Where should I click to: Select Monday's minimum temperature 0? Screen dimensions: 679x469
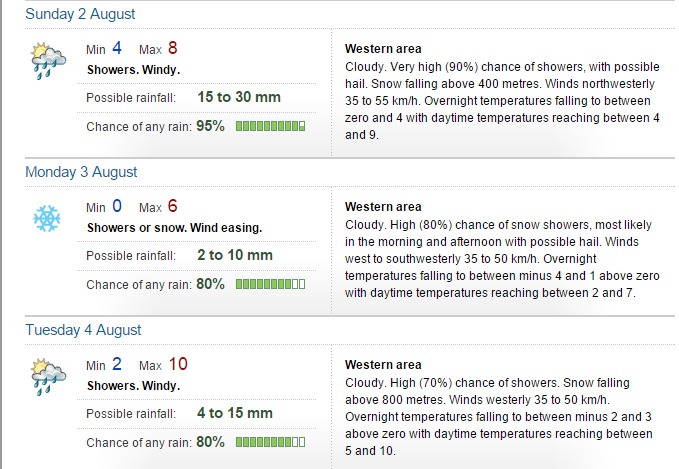point(117,206)
